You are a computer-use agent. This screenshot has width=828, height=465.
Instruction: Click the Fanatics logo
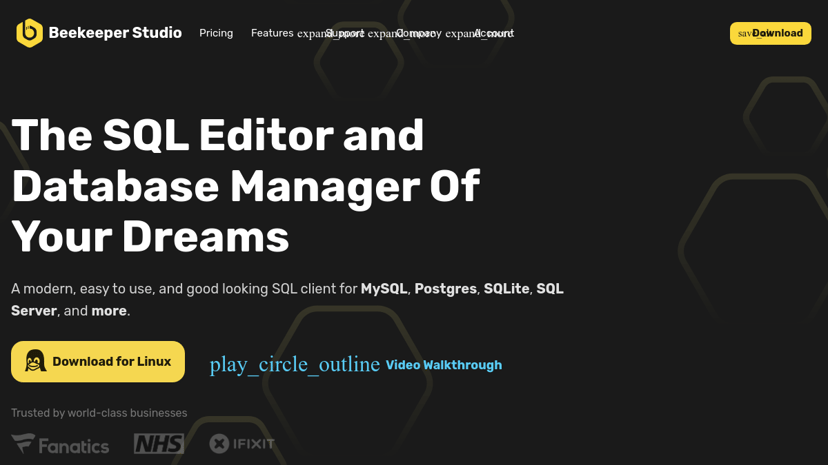coord(60,444)
